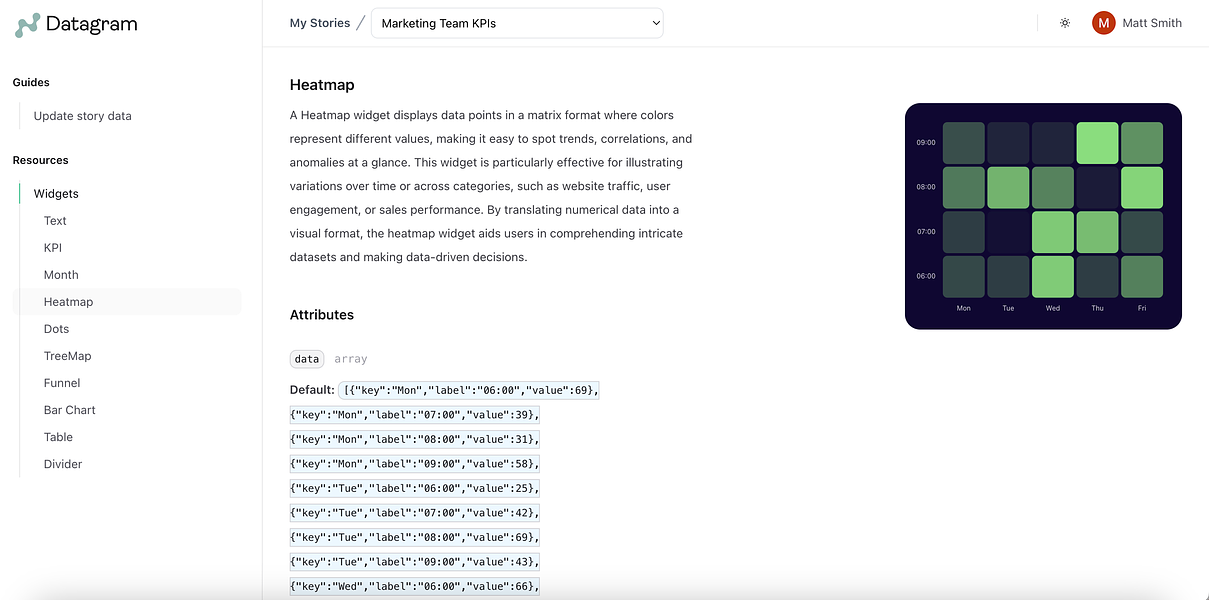Open the Marketing Team KPIs story dropdown
Image resolution: width=1209 pixels, height=600 pixels.
[517, 23]
